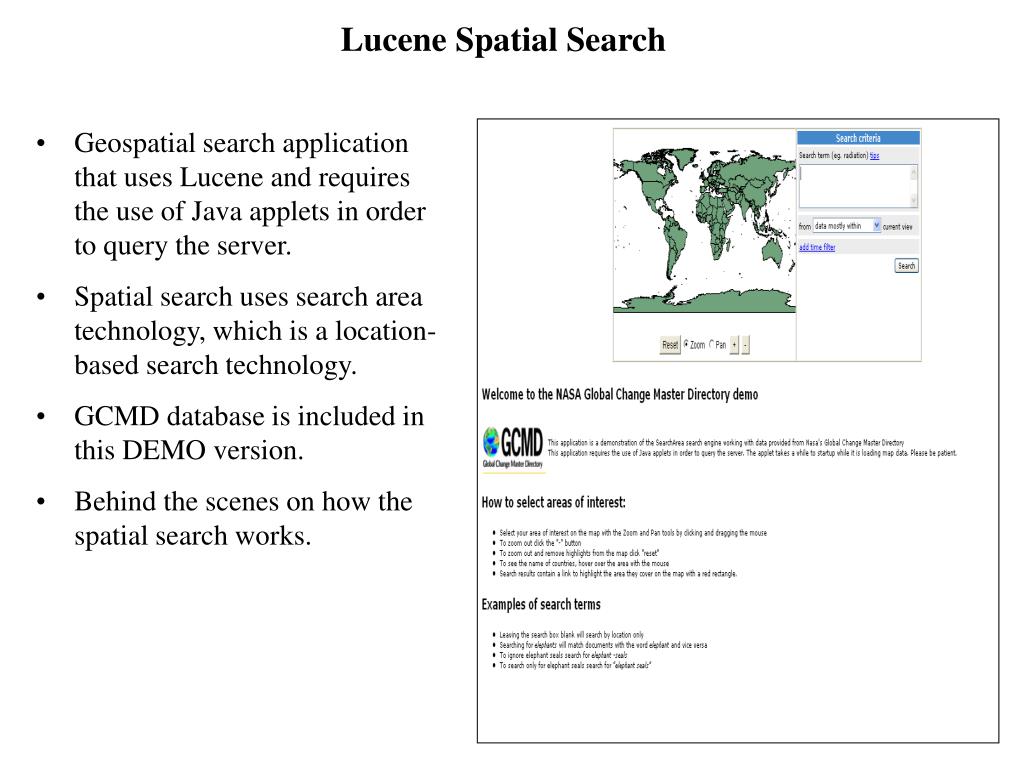Click the search box scrollbar down arrow
This screenshot has height=768, width=1024.
point(914,201)
